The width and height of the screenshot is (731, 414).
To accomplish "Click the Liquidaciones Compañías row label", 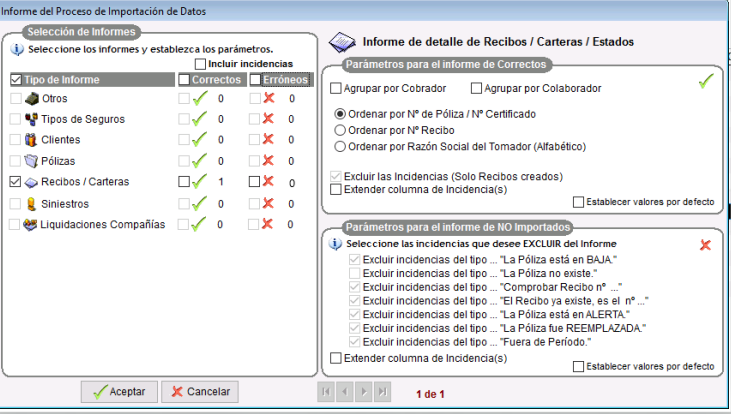I will click(103, 225).
